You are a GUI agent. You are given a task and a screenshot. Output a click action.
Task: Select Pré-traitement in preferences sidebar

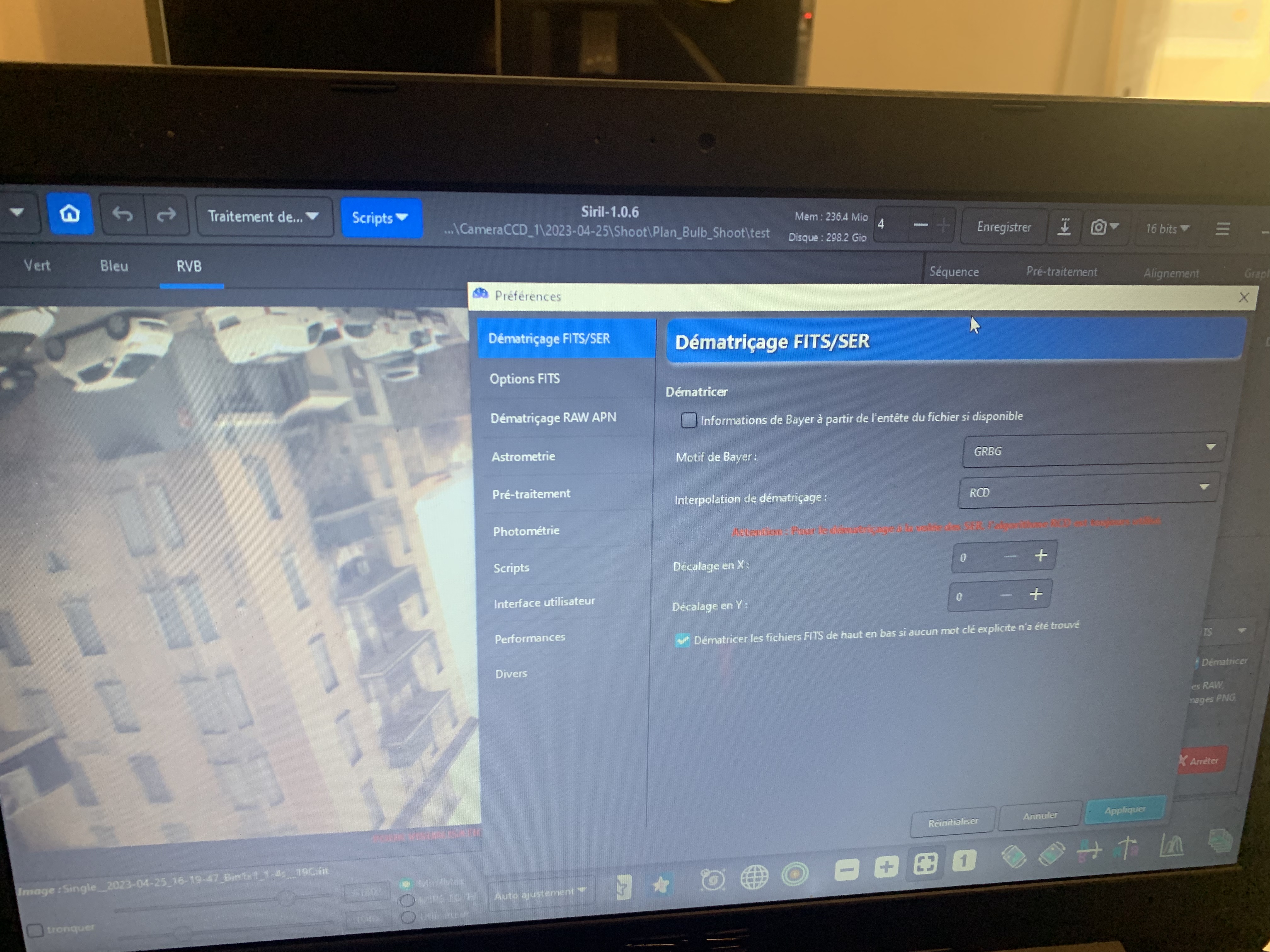[x=567, y=494]
